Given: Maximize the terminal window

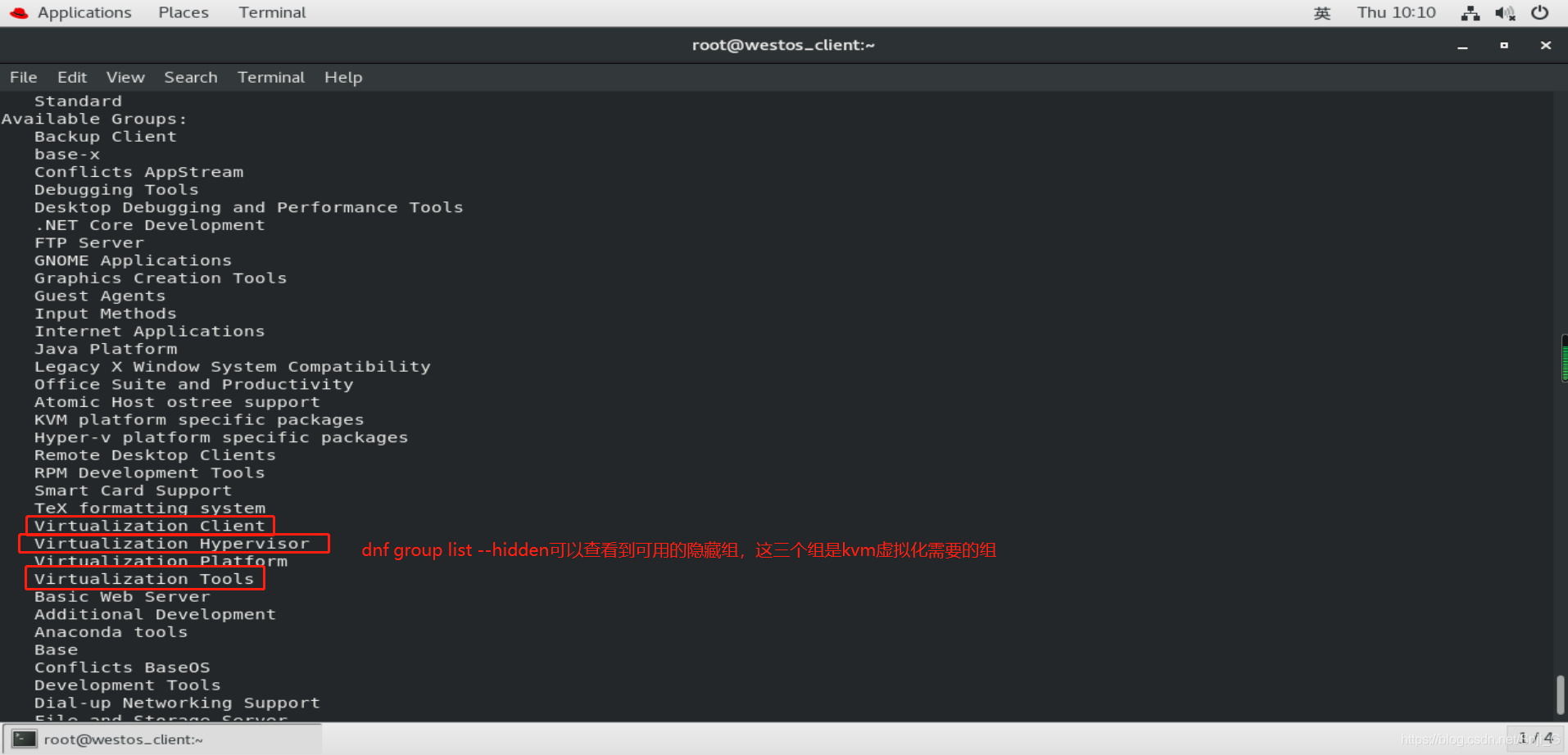Looking at the screenshot, I should (x=1504, y=46).
